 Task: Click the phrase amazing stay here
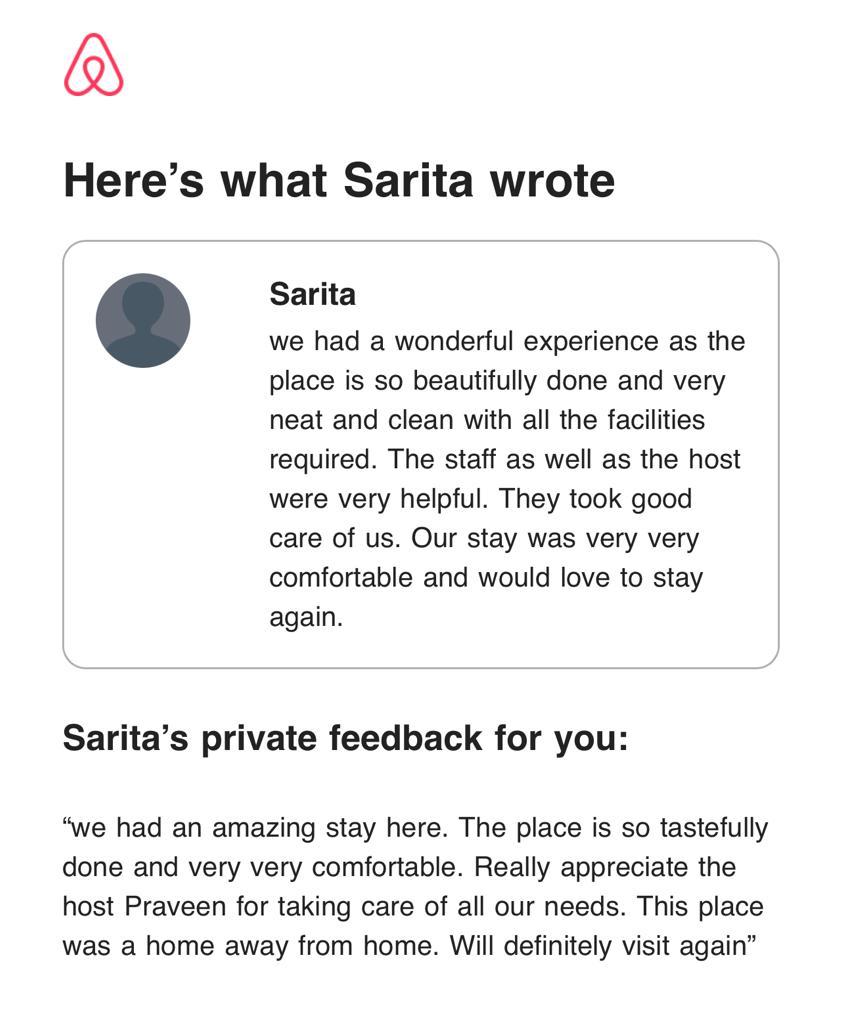coord(330,828)
